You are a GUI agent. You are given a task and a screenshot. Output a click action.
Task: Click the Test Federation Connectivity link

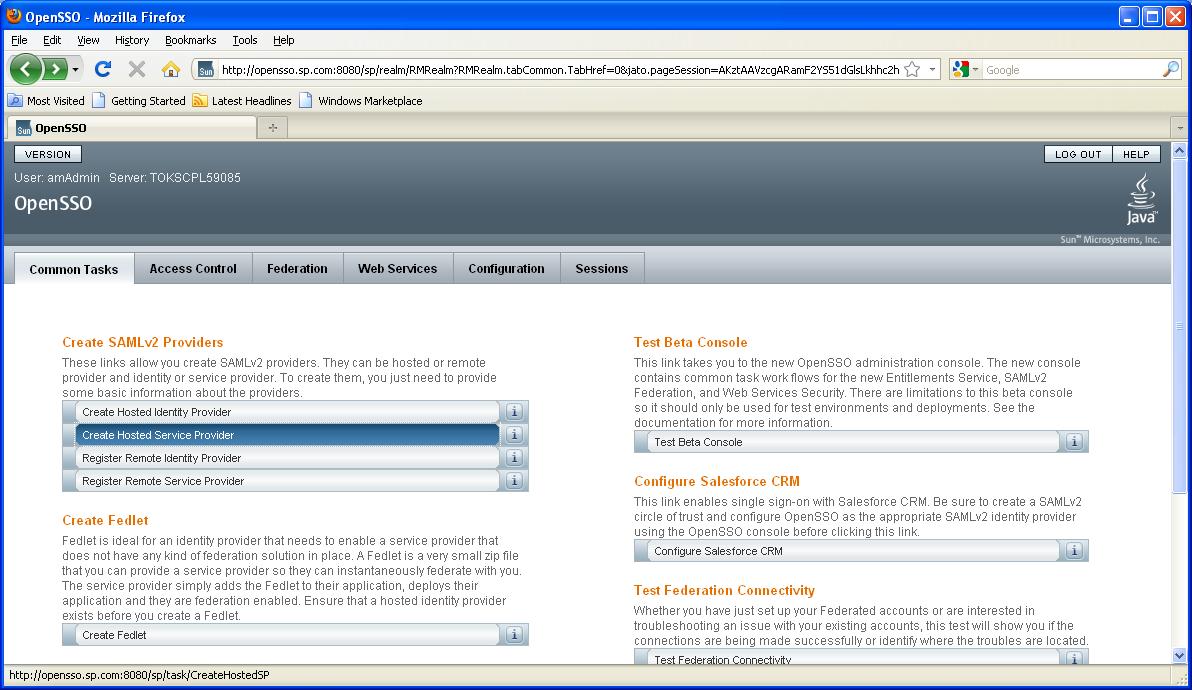tap(853, 658)
